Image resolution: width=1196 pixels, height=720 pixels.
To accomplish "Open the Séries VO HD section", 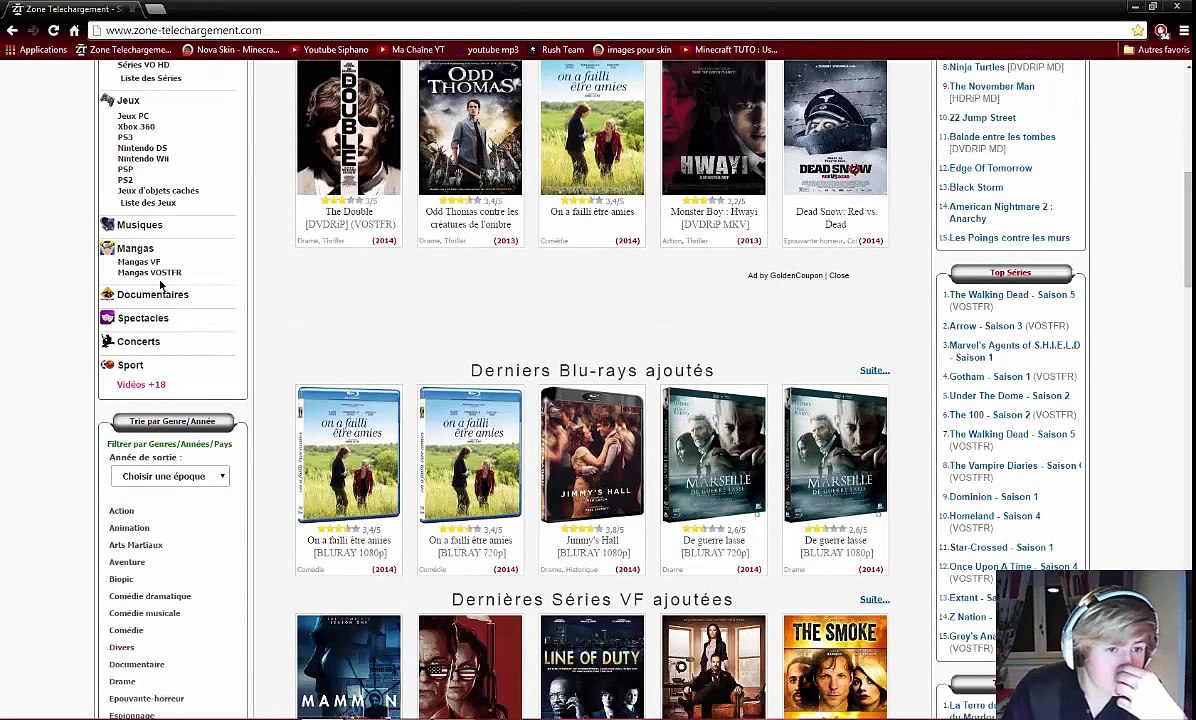I will (143, 65).
